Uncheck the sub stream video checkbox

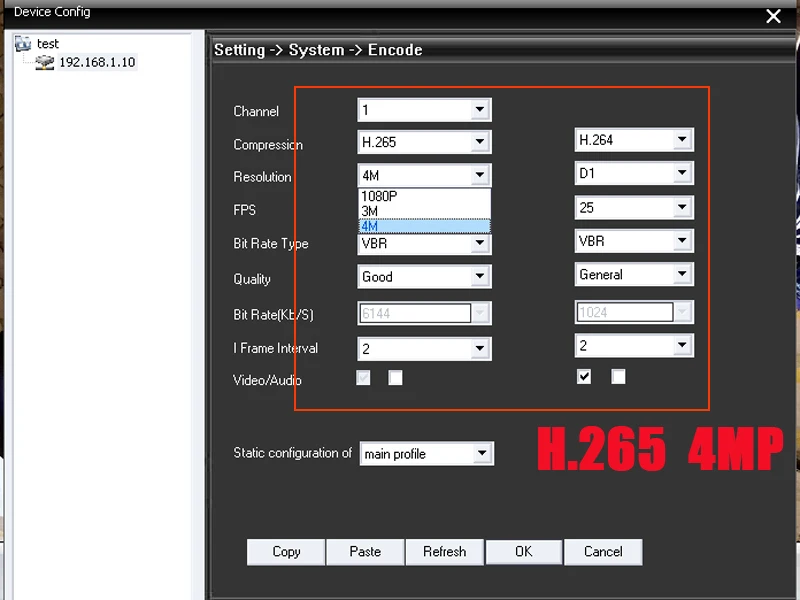click(x=584, y=377)
